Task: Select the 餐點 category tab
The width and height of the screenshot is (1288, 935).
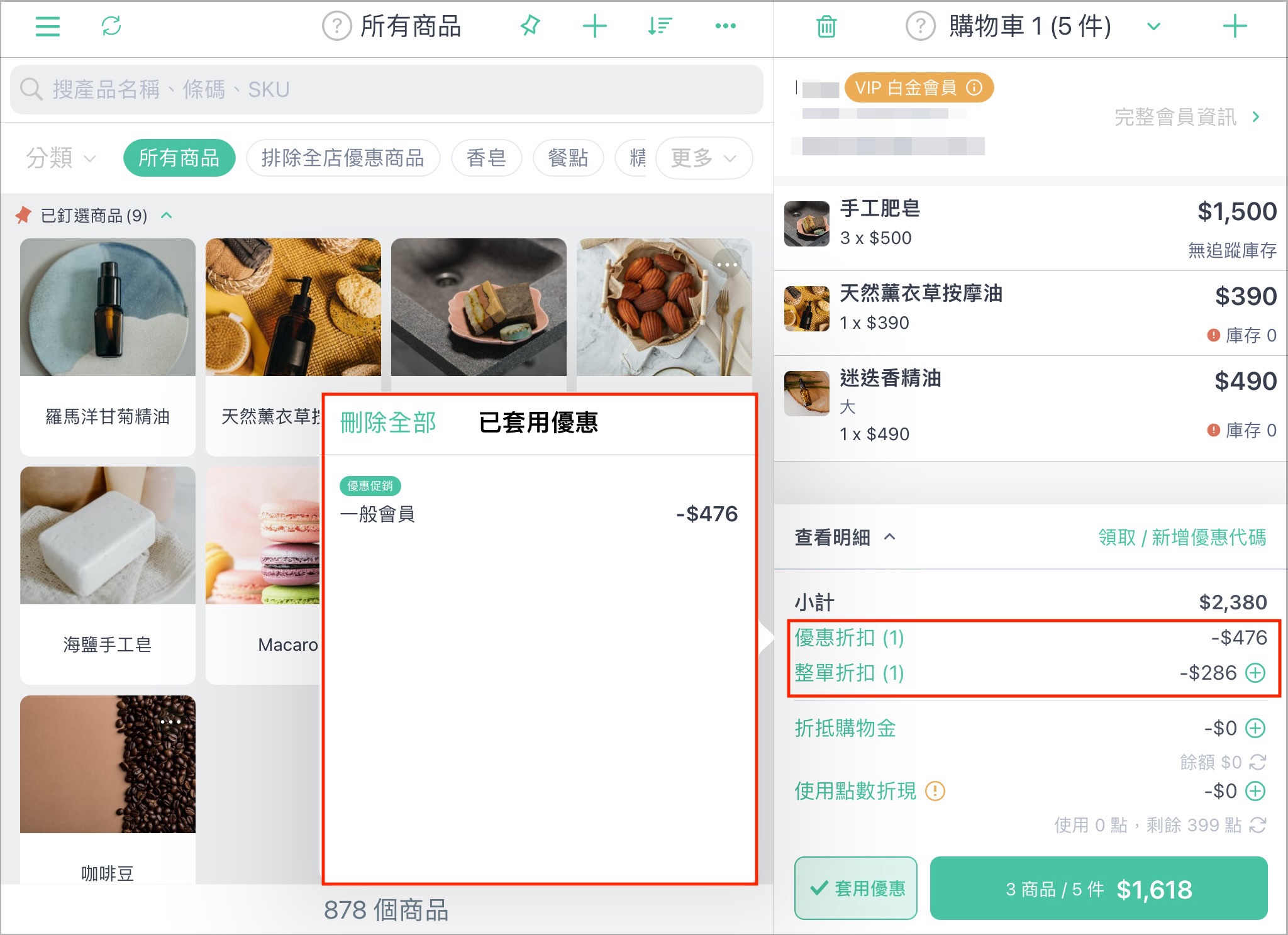Action: pos(568,158)
